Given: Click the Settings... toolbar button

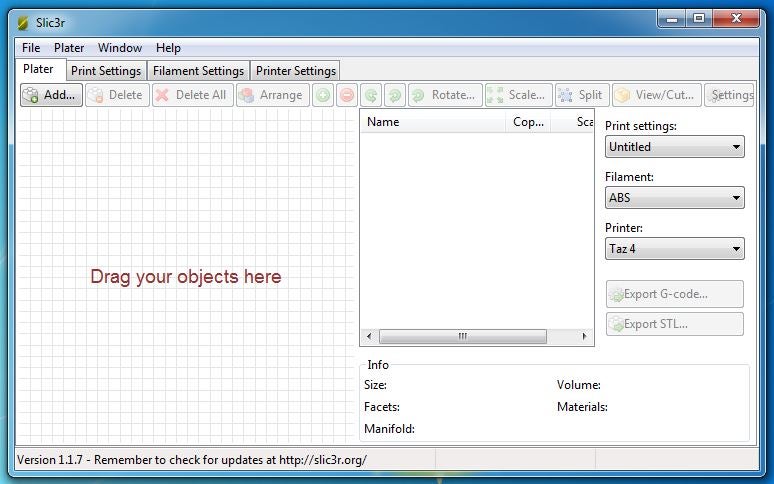Looking at the screenshot, I should click(730, 95).
